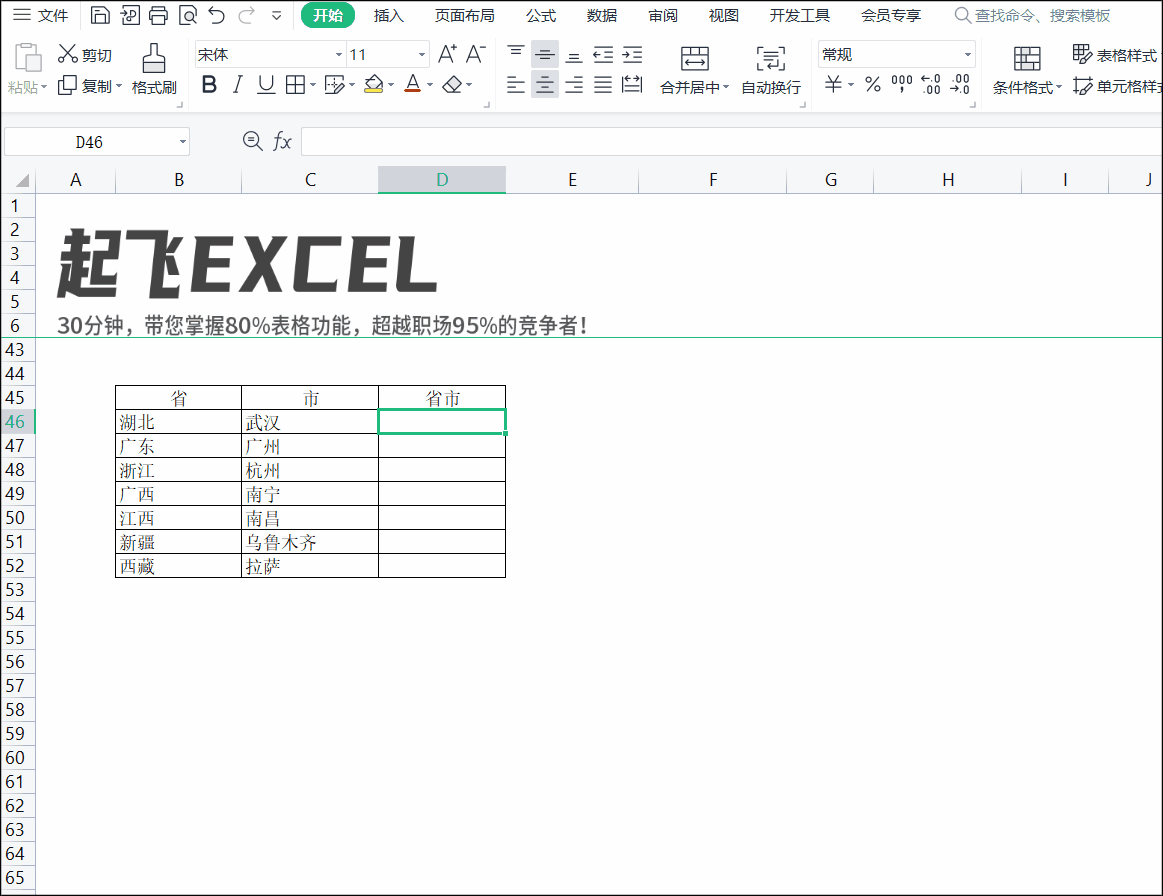Click the decrease indent icon
Image resolution: width=1163 pixels, height=896 pixels.
(603, 54)
